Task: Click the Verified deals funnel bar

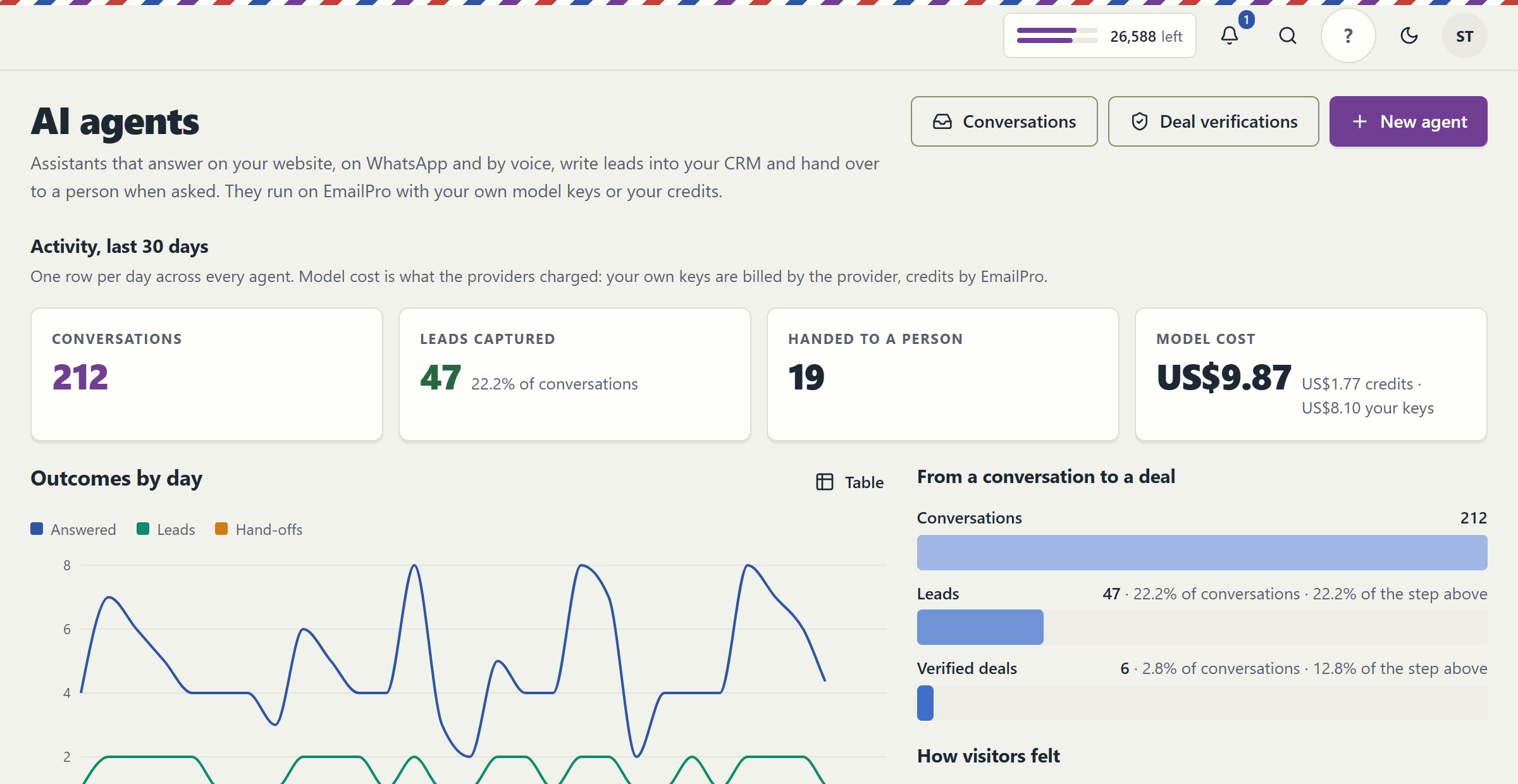Action: [x=925, y=703]
